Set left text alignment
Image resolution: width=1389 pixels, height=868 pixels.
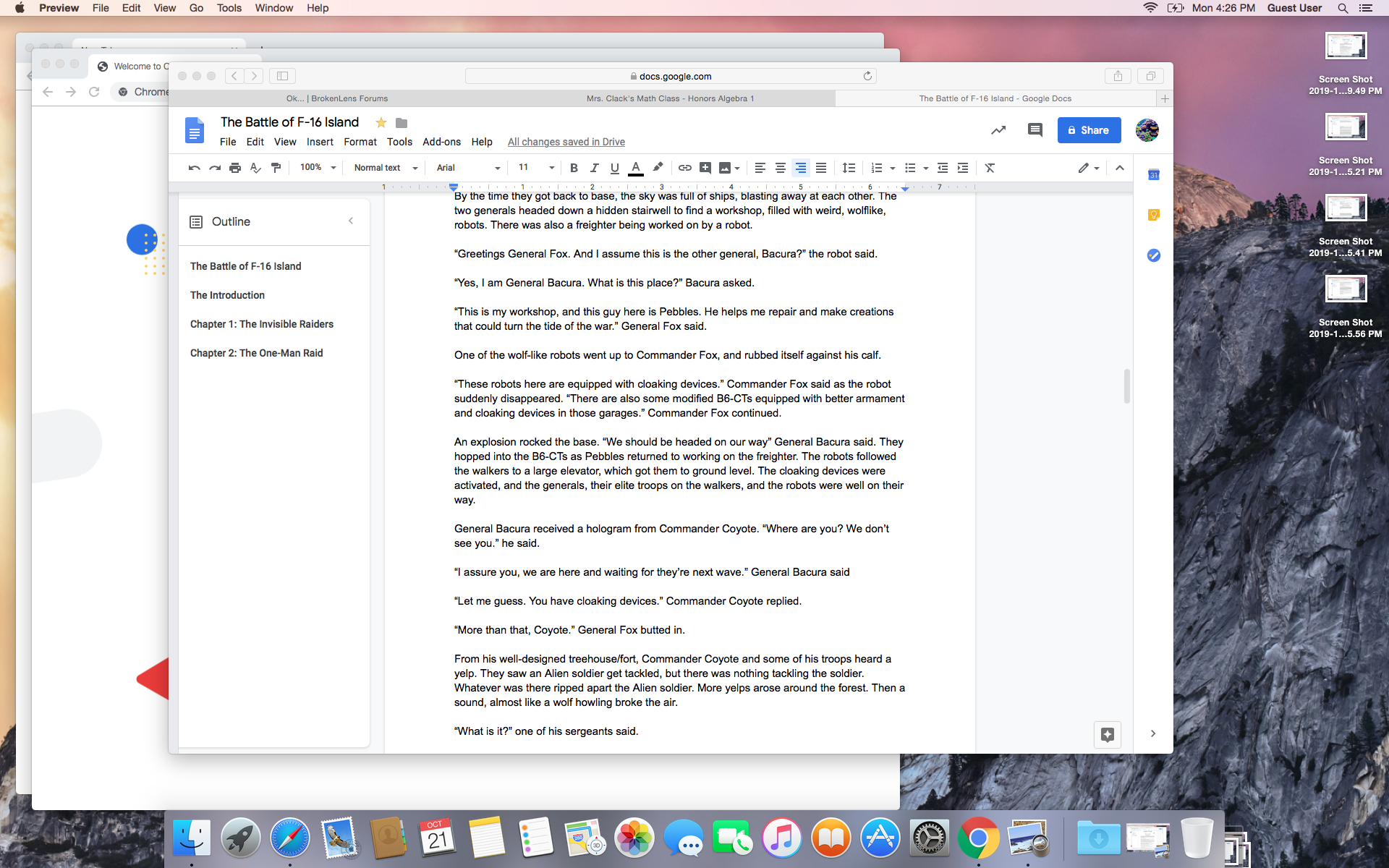pos(760,168)
